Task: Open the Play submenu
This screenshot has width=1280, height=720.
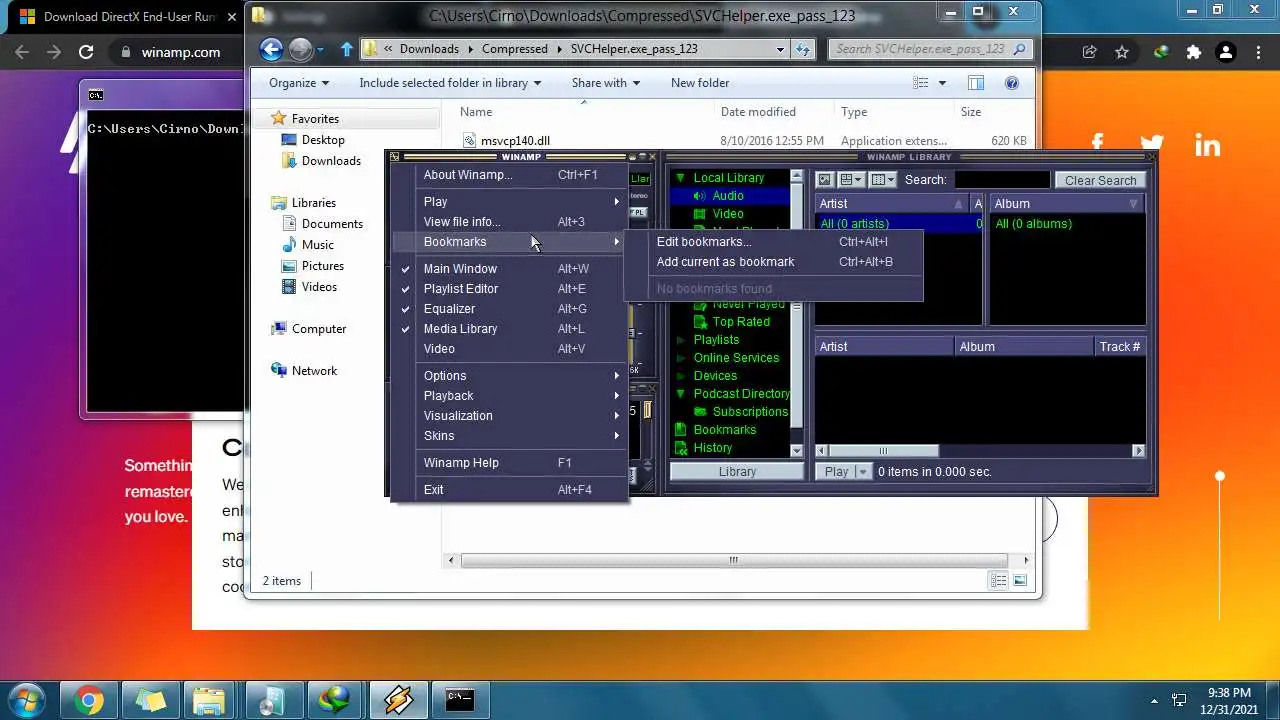Action: click(510, 202)
